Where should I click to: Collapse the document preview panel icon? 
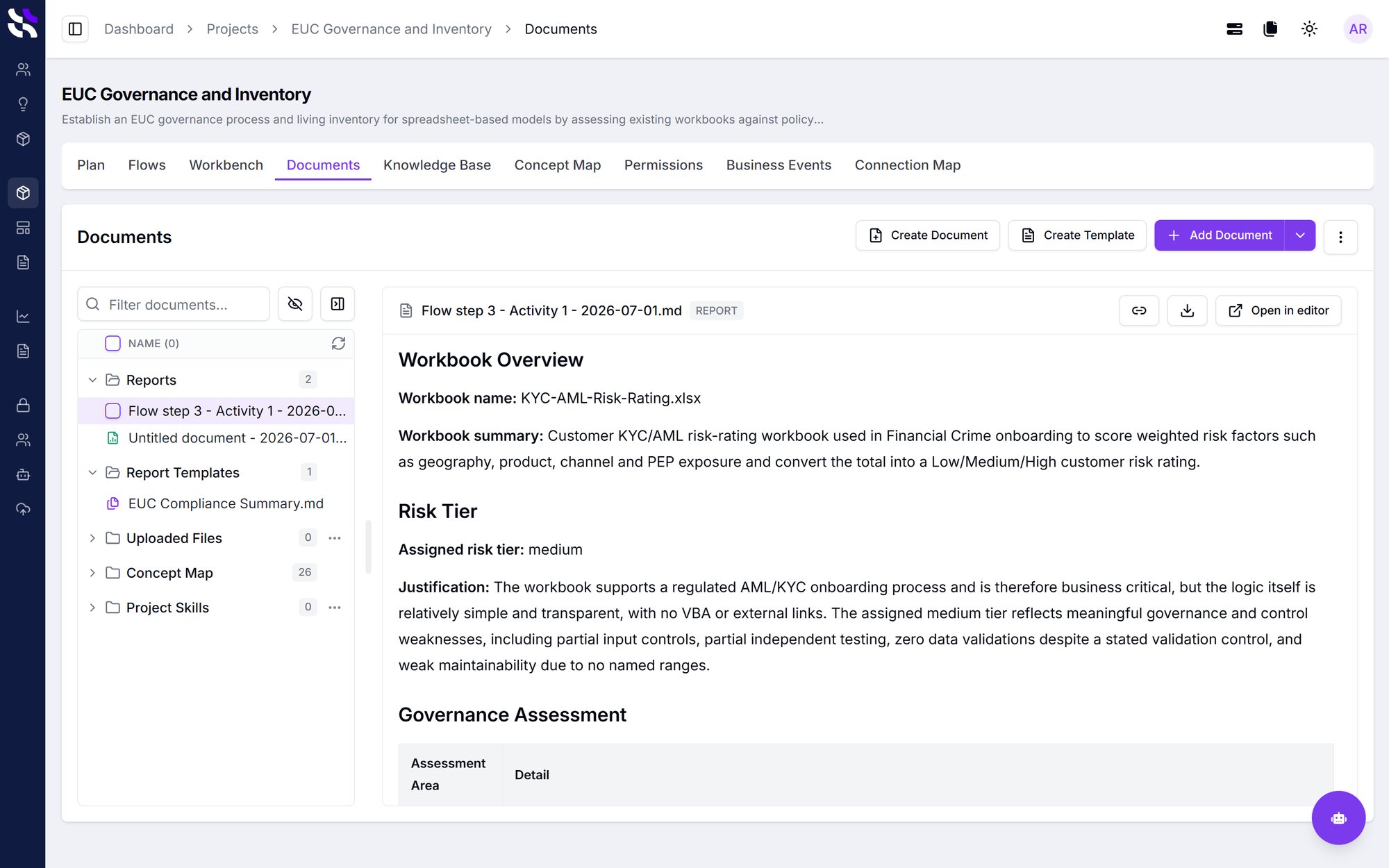pos(338,304)
